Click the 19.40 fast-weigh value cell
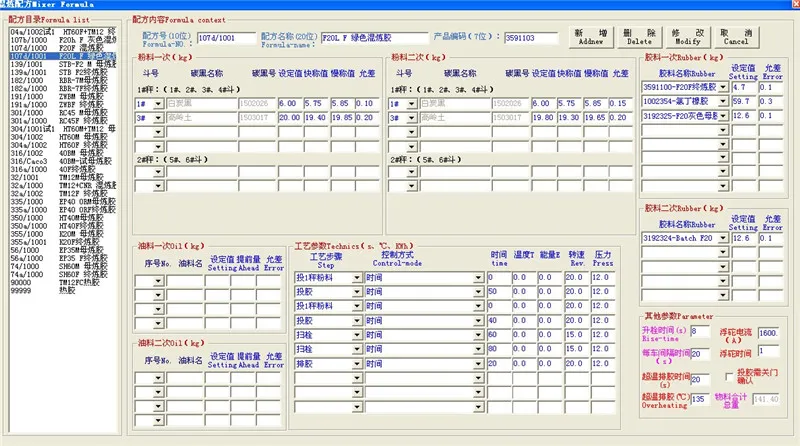800x446 pixels. tap(316, 118)
